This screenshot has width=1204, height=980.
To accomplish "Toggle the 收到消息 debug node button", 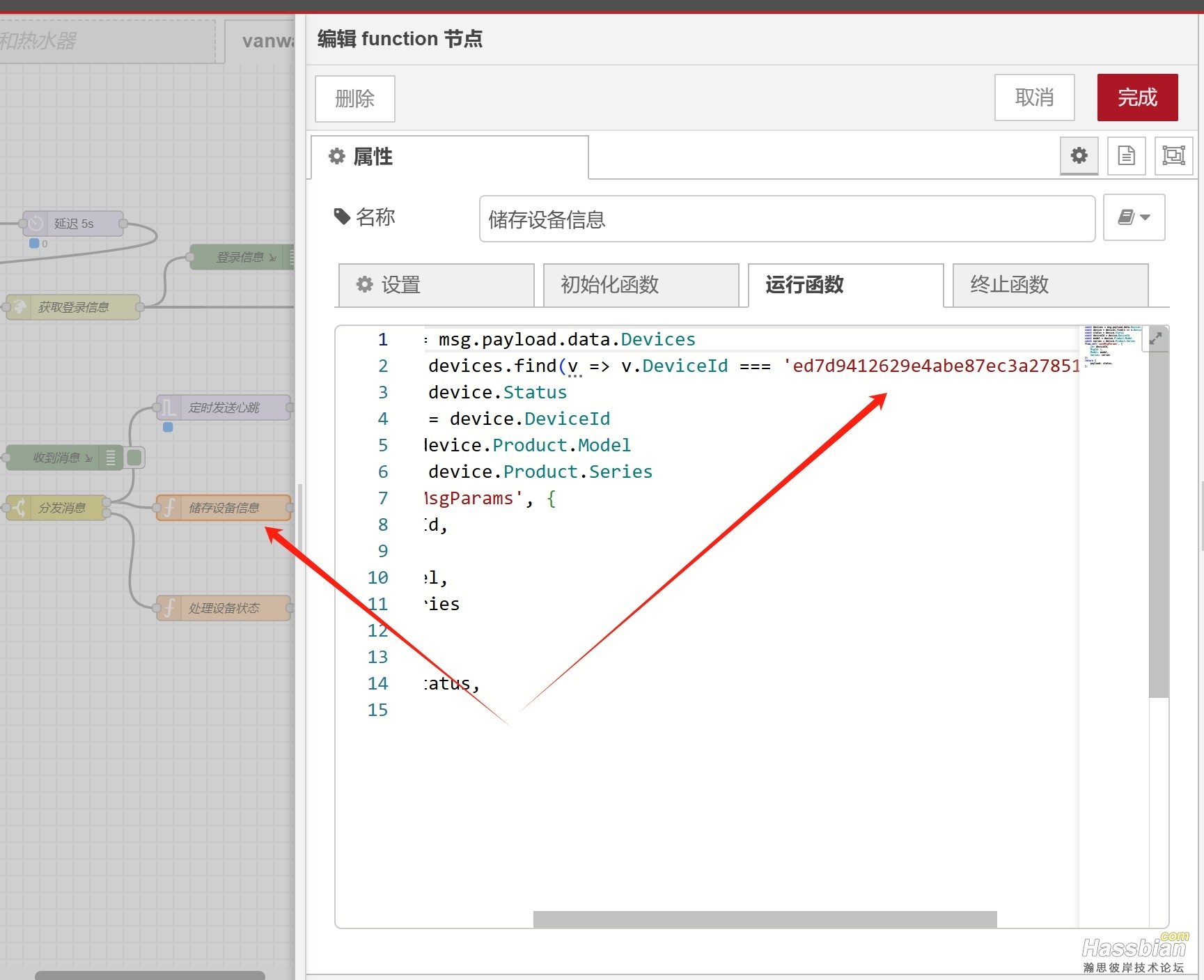I will pyautogui.click(x=134, y=458).
